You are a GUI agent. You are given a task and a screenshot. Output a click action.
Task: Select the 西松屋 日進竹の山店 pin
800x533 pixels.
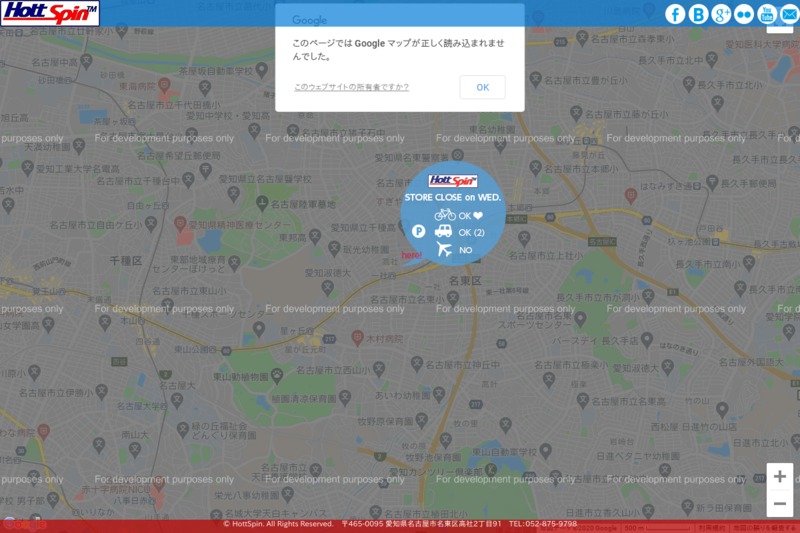pos(722,409)
